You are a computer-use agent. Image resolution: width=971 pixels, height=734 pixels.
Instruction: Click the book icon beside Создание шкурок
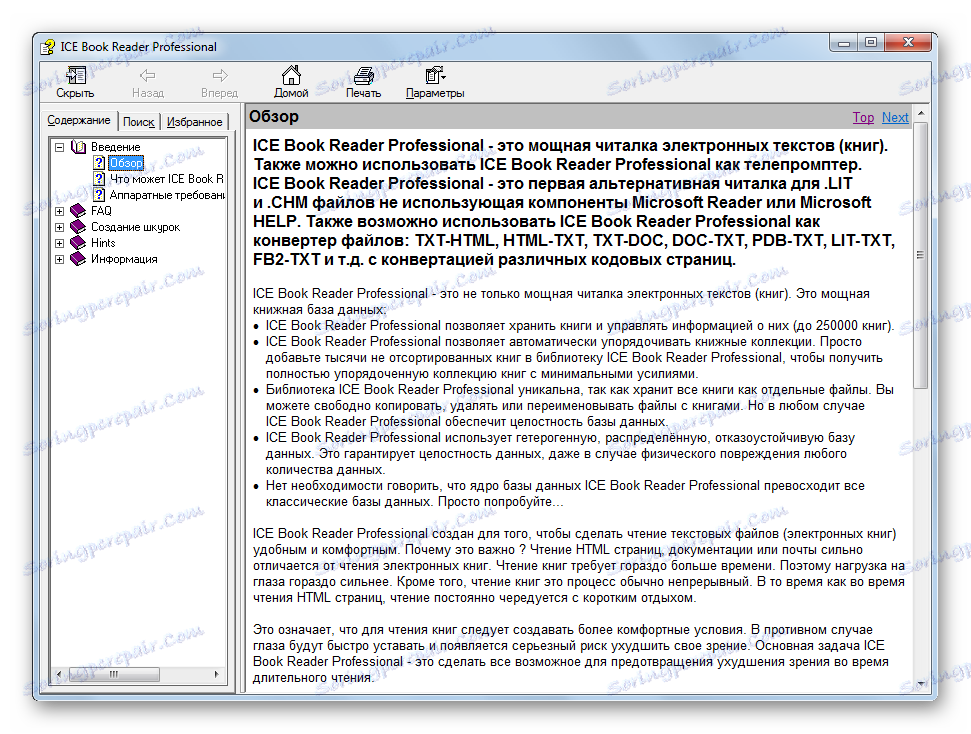(78, 227)
